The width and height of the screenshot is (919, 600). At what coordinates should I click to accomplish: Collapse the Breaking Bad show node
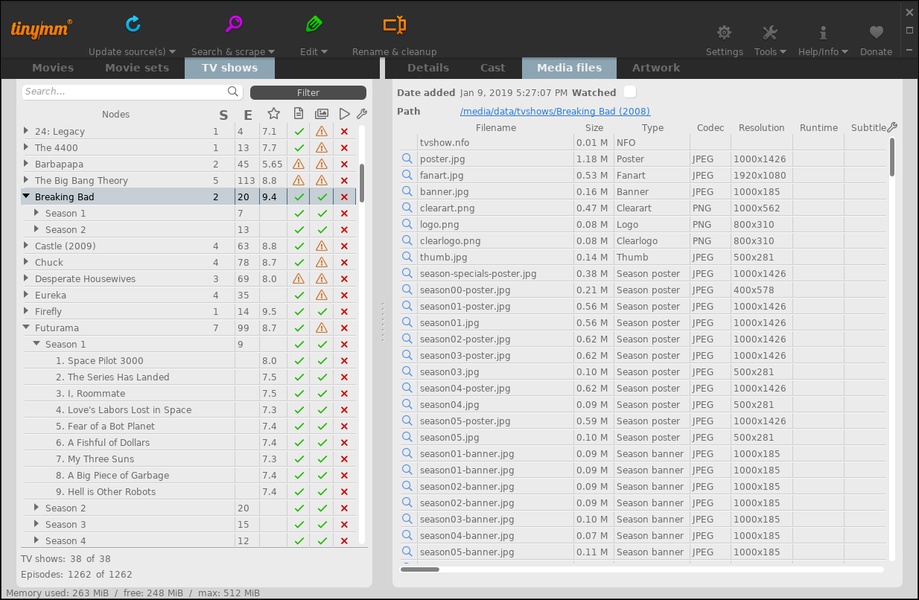coord(26,196)
